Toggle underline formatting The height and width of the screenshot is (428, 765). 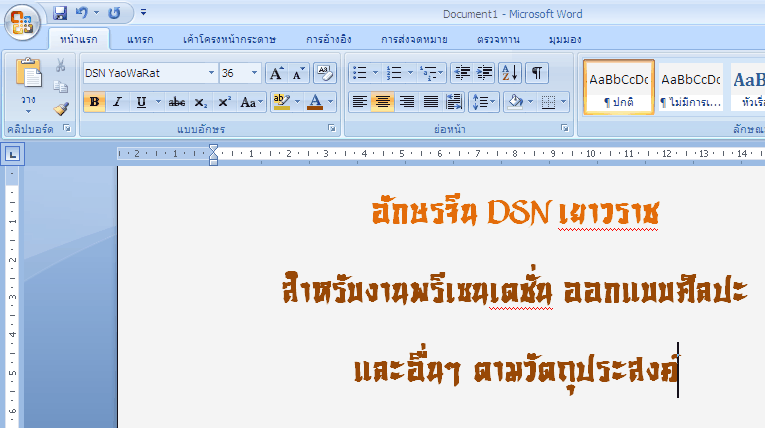[x=141, y=102]
